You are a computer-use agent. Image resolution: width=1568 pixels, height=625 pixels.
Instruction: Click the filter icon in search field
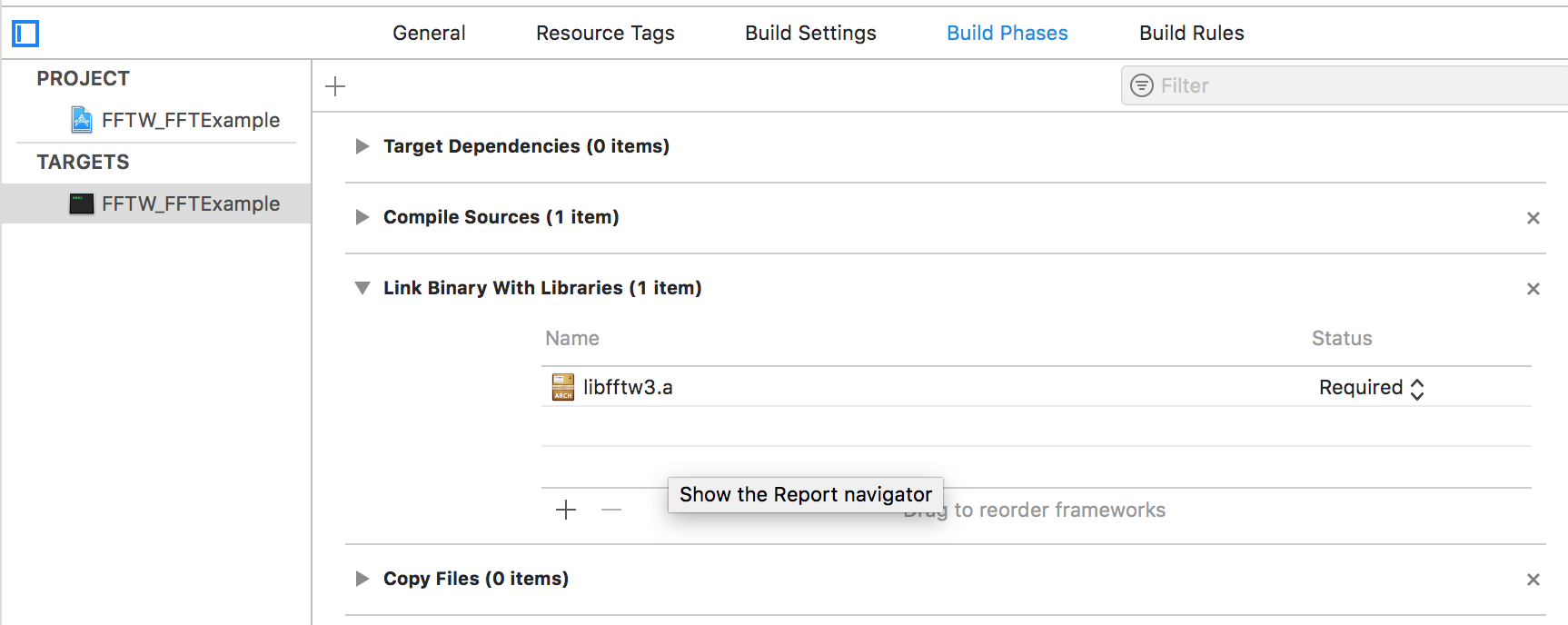pos(1141,85)
